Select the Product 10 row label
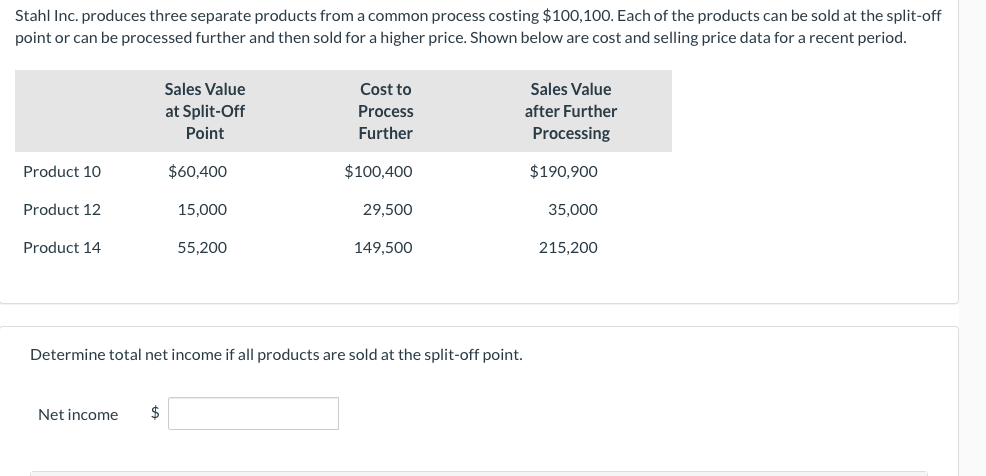The height and width of the screenshot is (476, 986). pyautogui.click(x=62, y=171)
